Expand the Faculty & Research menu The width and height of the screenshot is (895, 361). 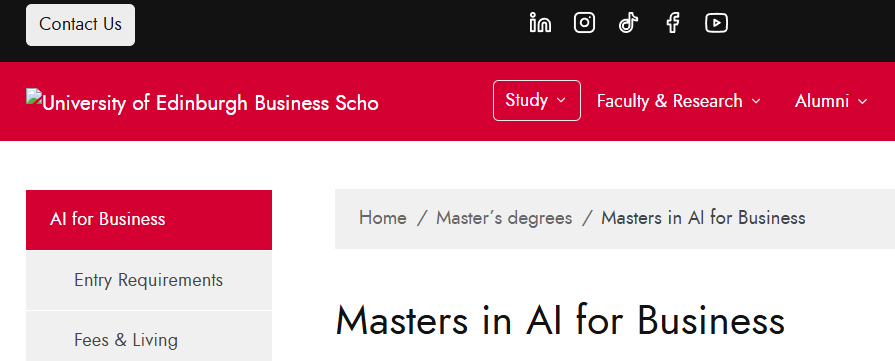point(679,101)
